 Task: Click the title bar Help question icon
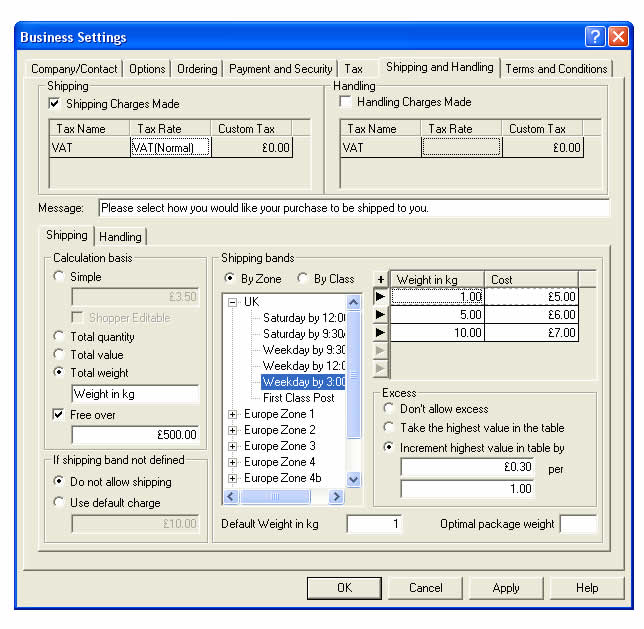[595, 37]
